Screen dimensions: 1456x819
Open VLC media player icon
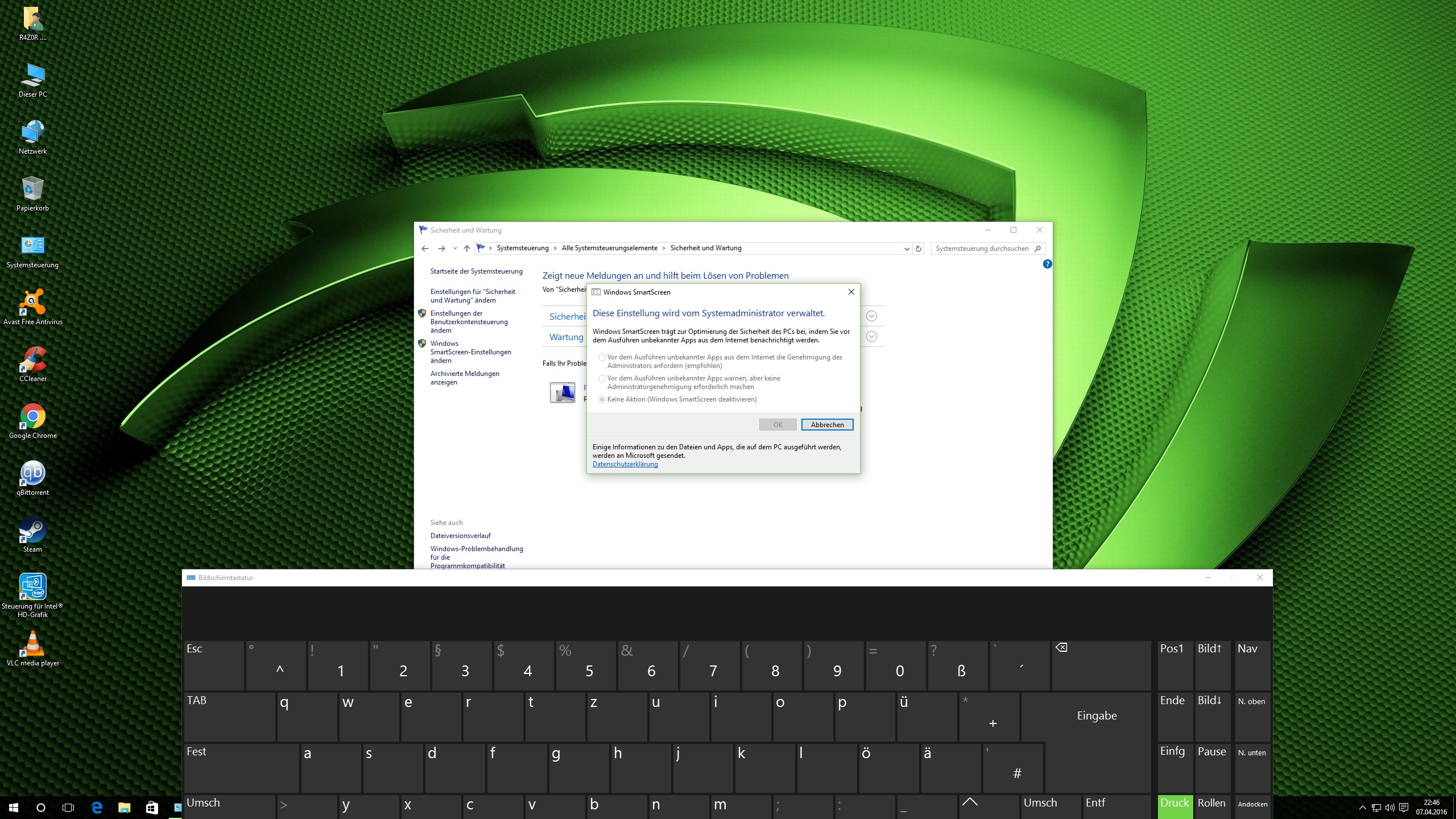click(32, 644)
